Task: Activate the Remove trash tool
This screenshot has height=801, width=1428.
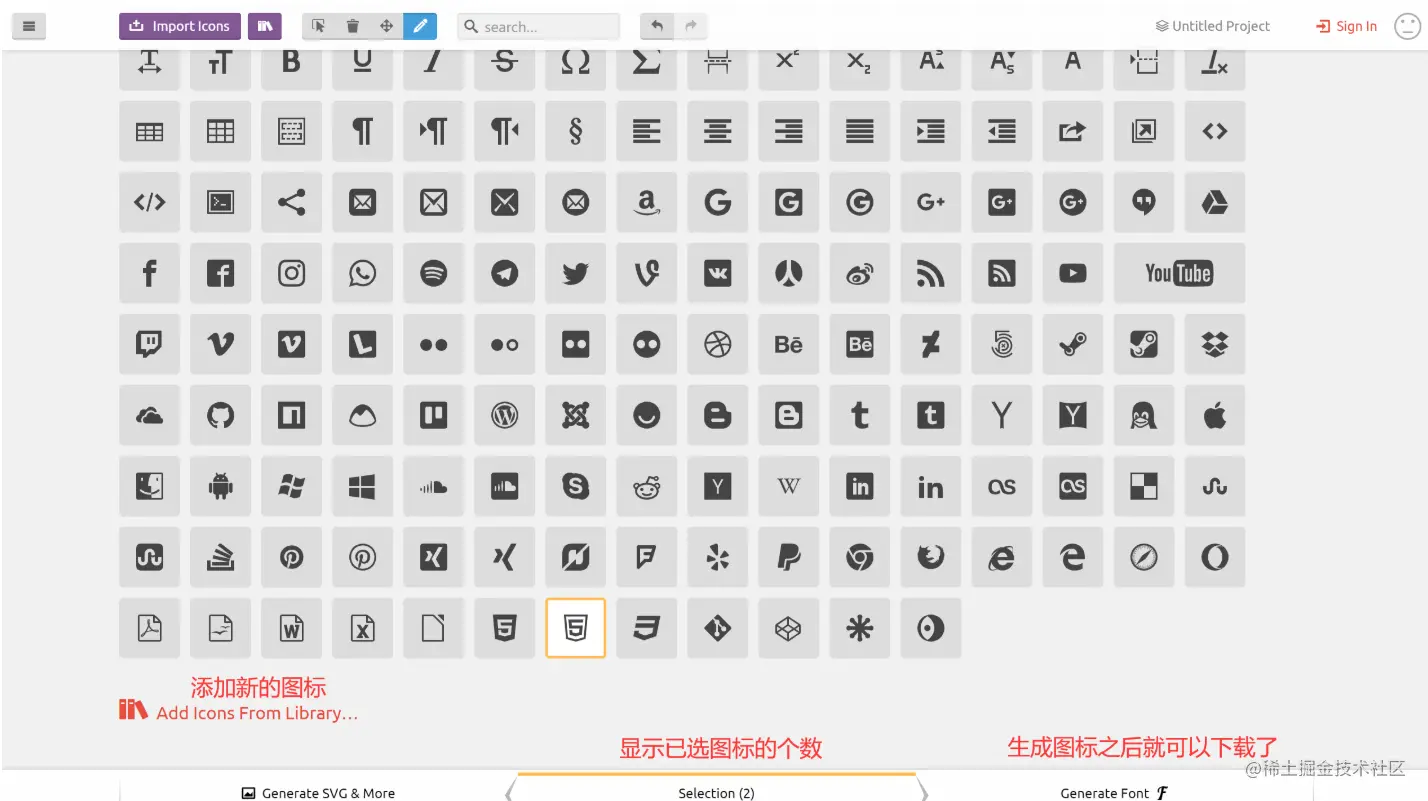Action: point(353,27)
